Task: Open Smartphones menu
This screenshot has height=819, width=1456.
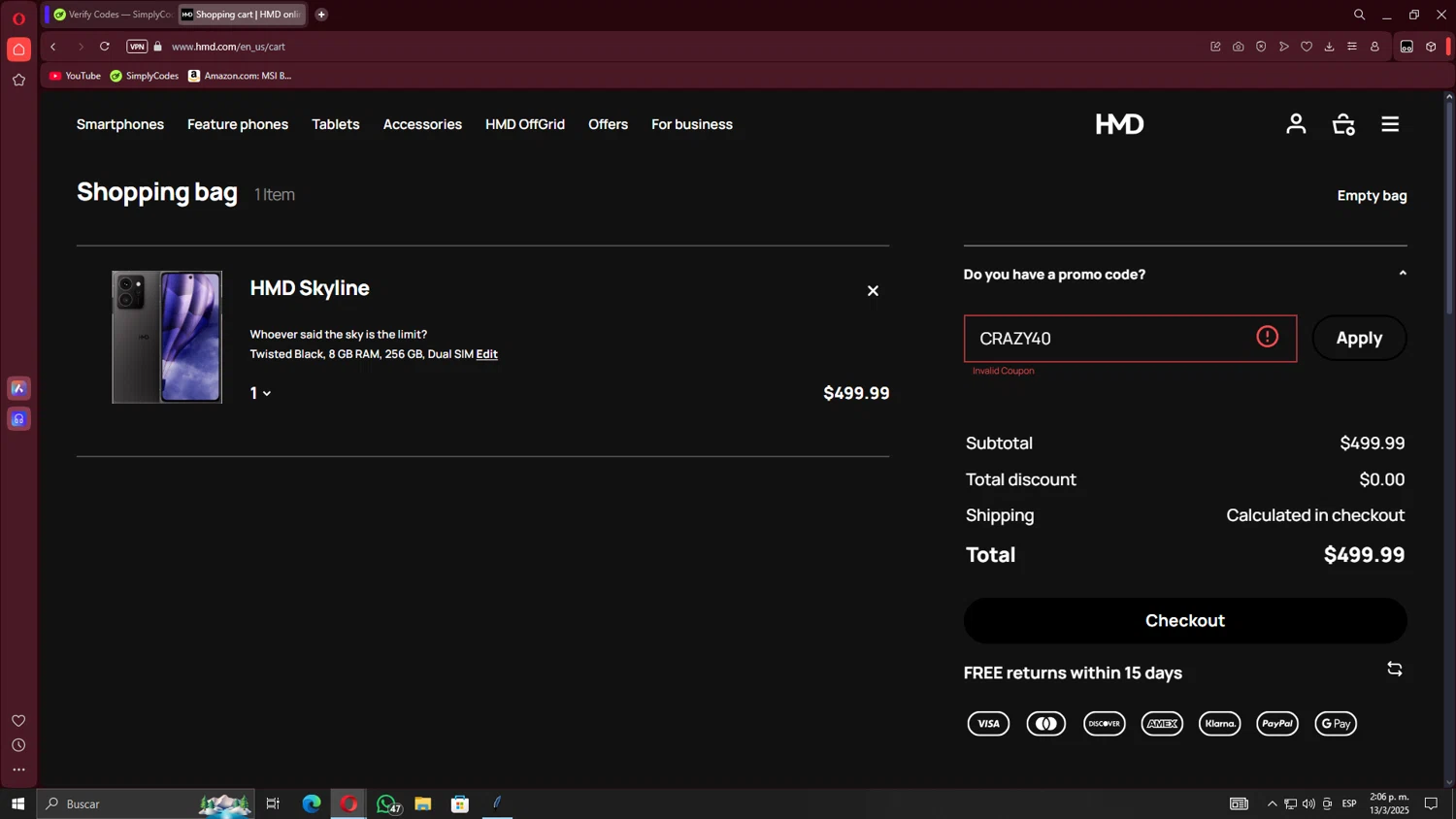Action: coord(120,124)
